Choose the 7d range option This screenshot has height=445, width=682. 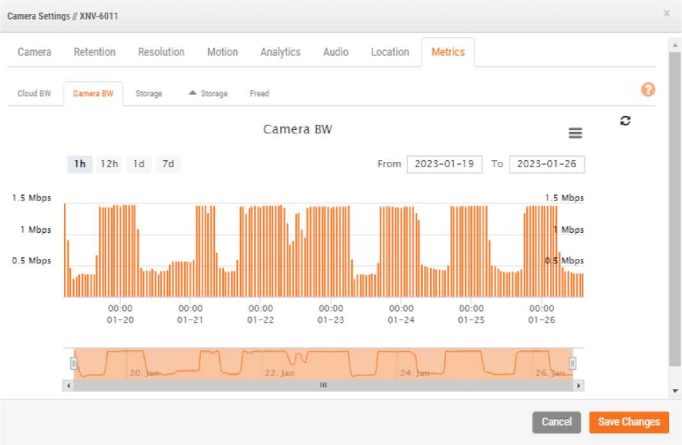(168, 164)
